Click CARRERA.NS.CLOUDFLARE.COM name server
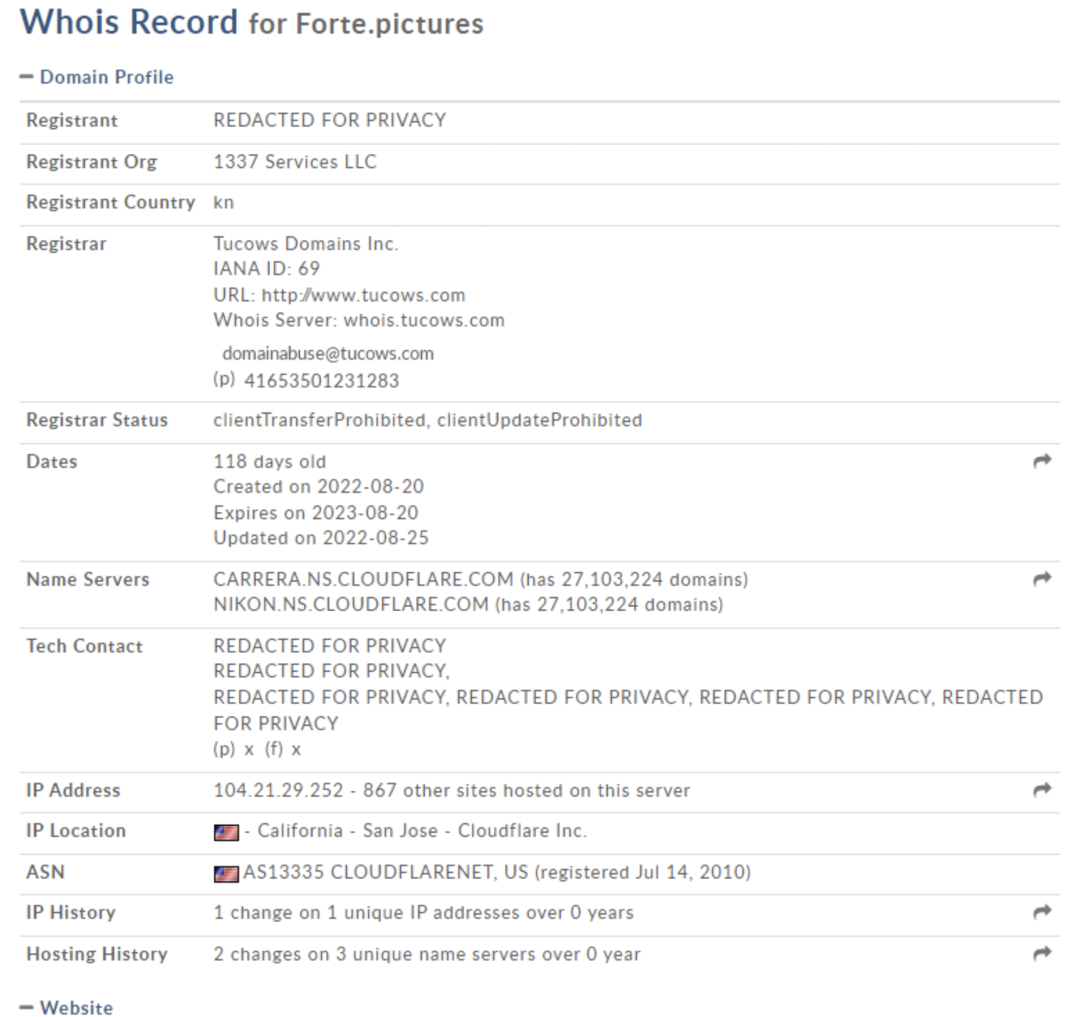This screenshot has width=1080, height=1017. coord(364,580)
